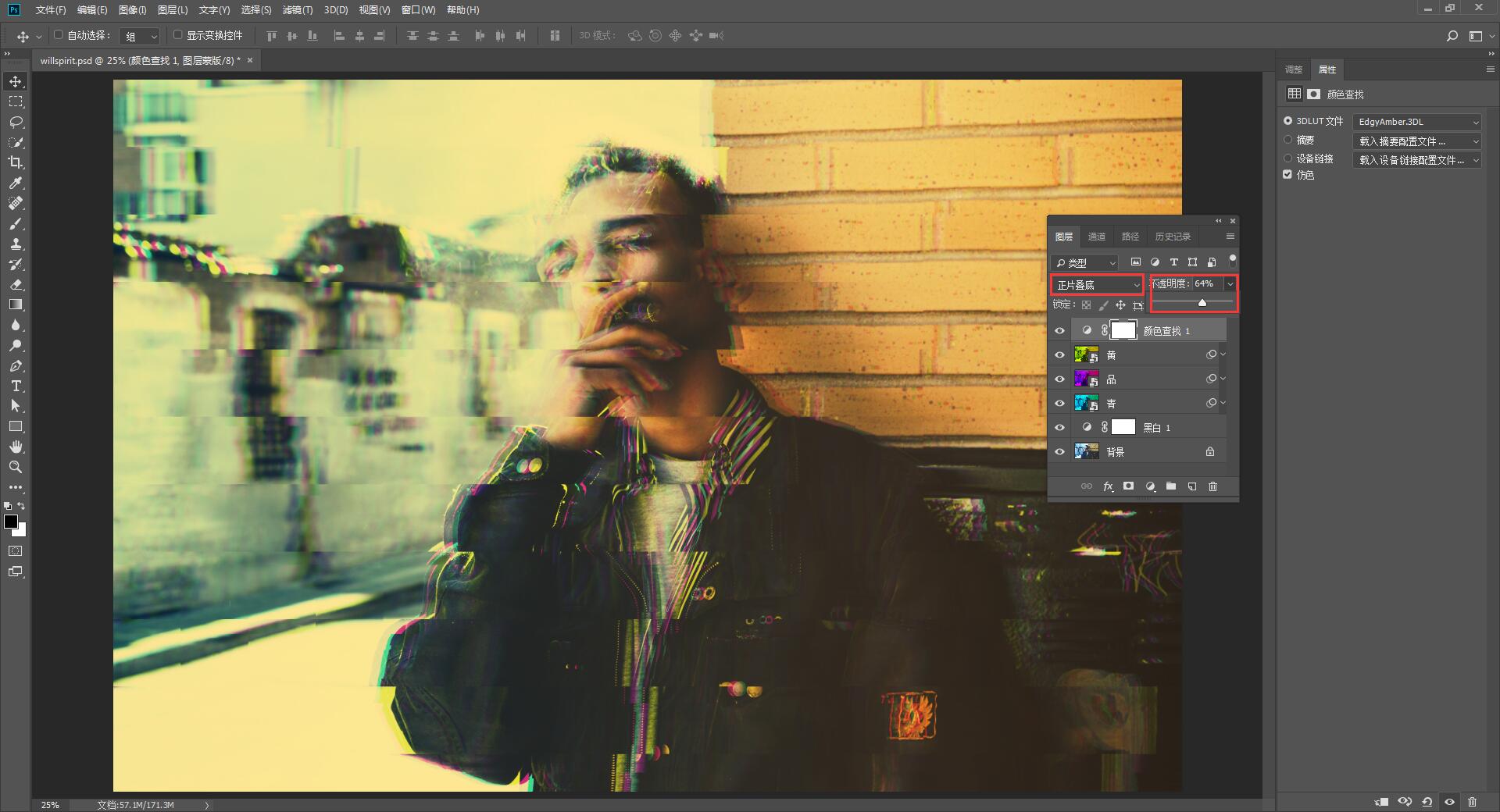
Task: Open the auto-select 组 dropdown
Action: pos(139,36)
